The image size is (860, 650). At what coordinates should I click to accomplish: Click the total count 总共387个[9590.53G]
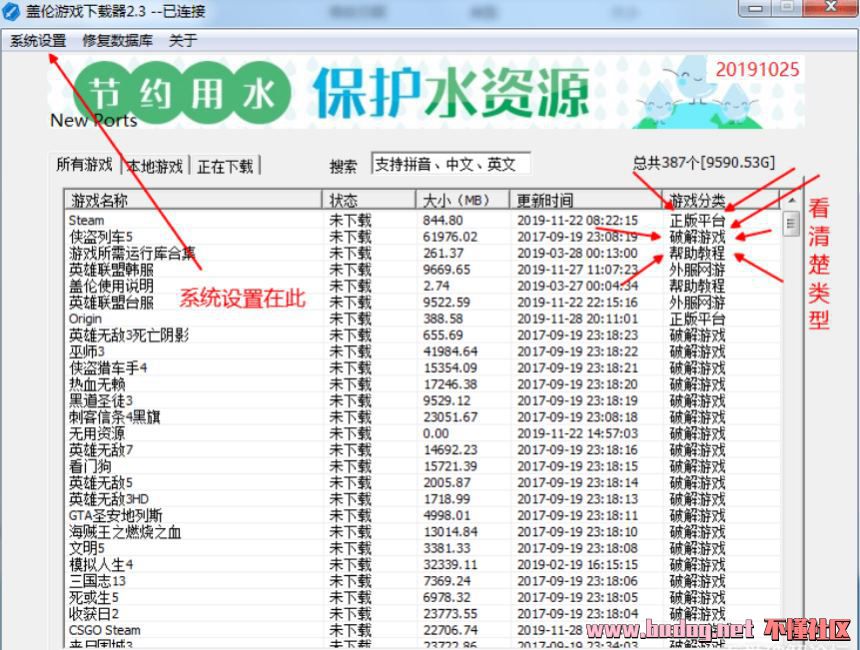point(704,163)
